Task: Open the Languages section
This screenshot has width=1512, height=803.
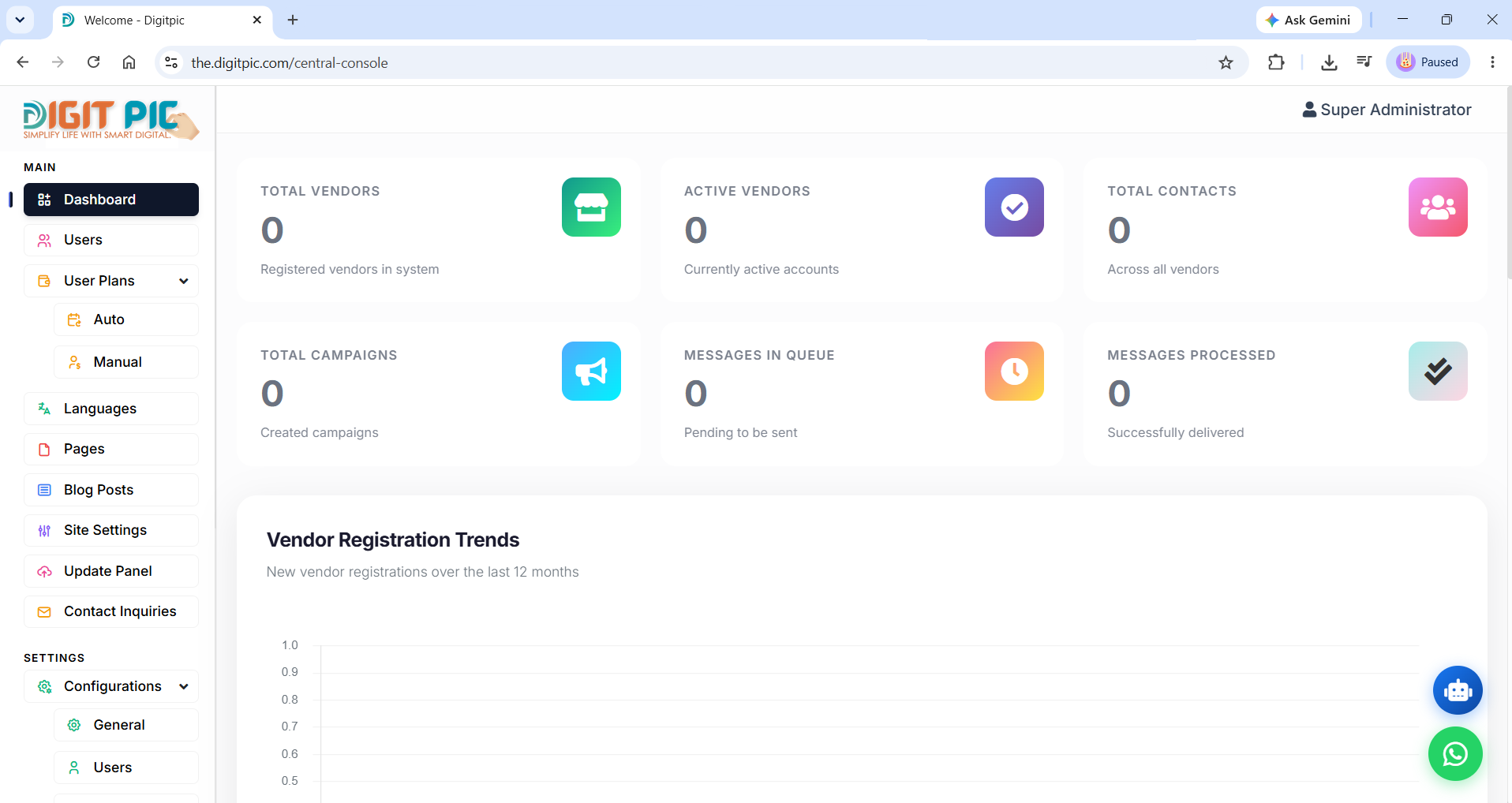Action: point(111,409)
